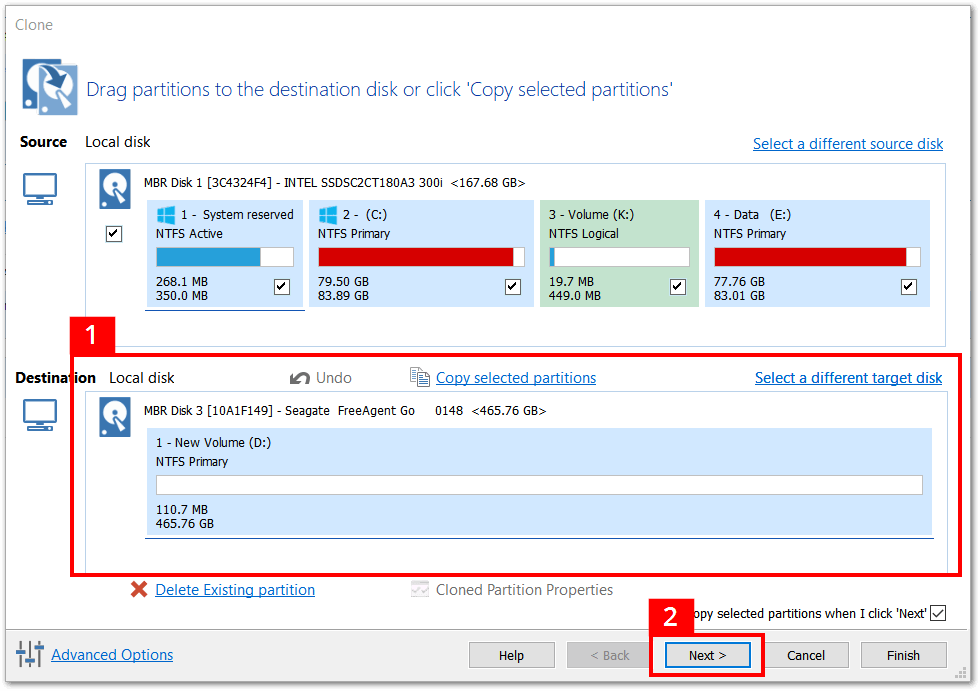Uncheck the Data (E:) partition checkbox
Viewport: 980px width, 691px height.
(909, 287)
